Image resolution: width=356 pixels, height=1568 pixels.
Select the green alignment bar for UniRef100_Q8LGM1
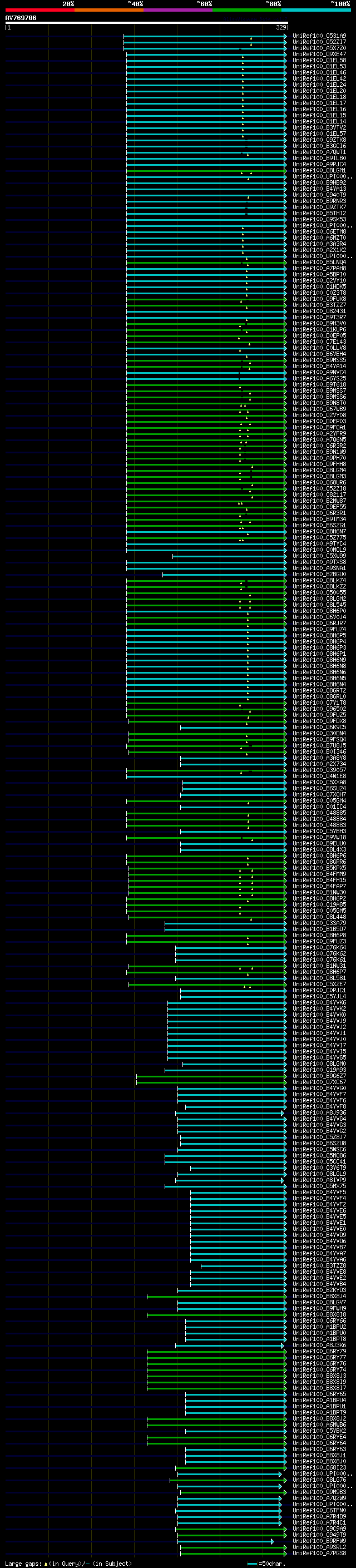click(x=206, y=170)
